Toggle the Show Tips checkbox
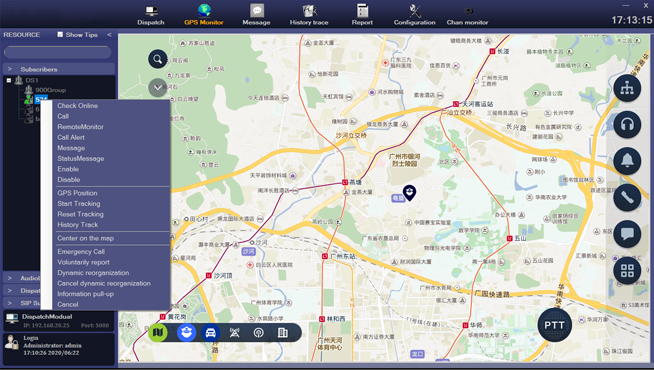This screenshot has height=370, width=654. (x=60, y=35)
